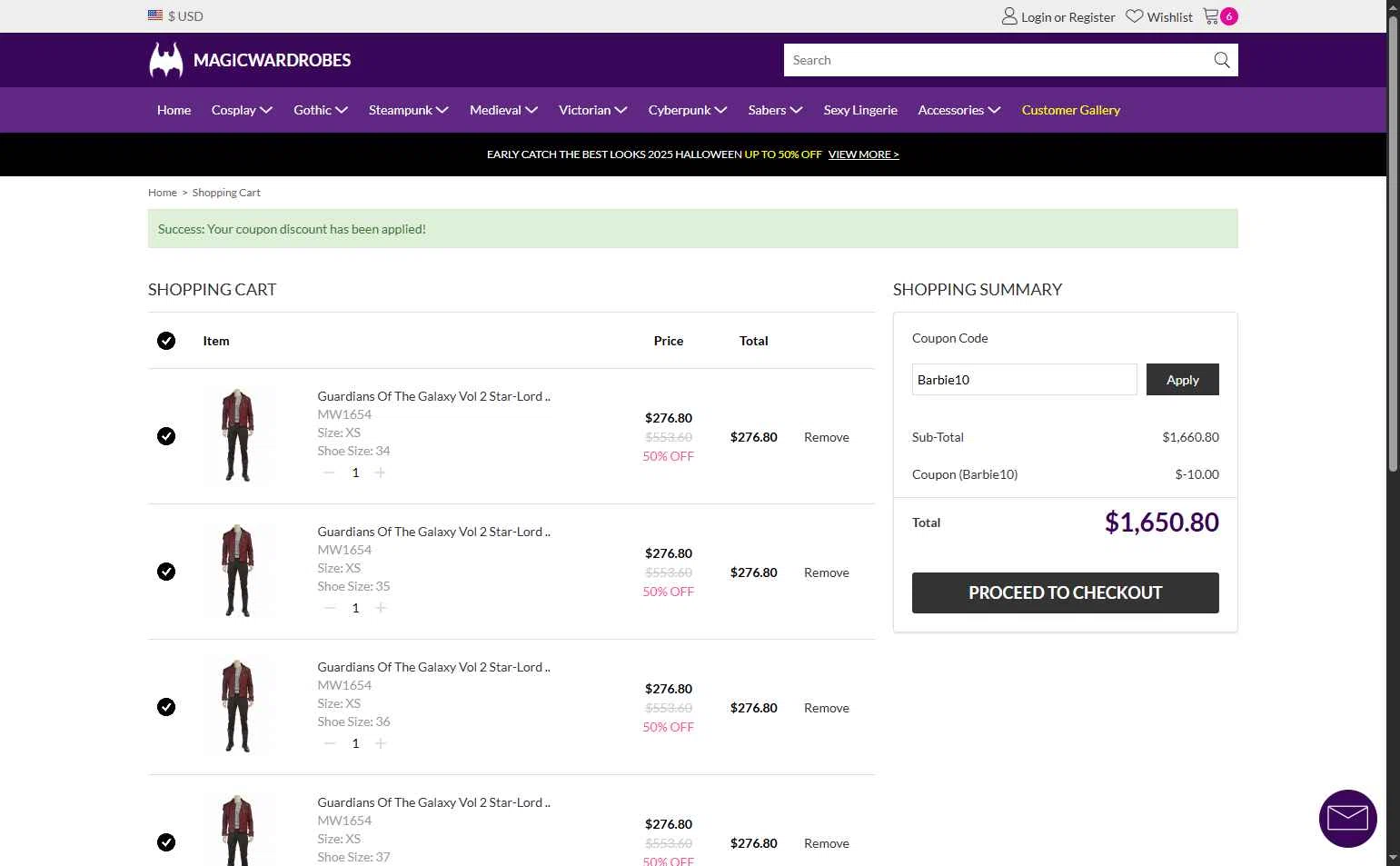Uncheck the Shoe Size 36 item checkbox

tap(166, 707)
